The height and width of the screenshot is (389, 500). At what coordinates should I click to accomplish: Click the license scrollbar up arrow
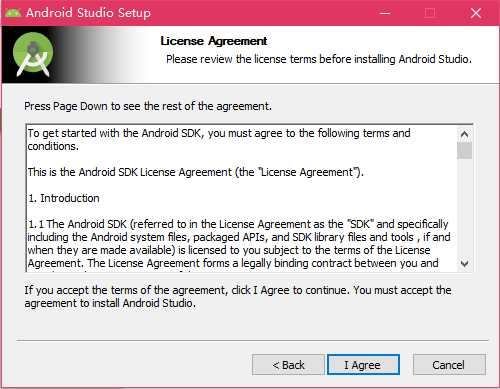pos(464,134)
